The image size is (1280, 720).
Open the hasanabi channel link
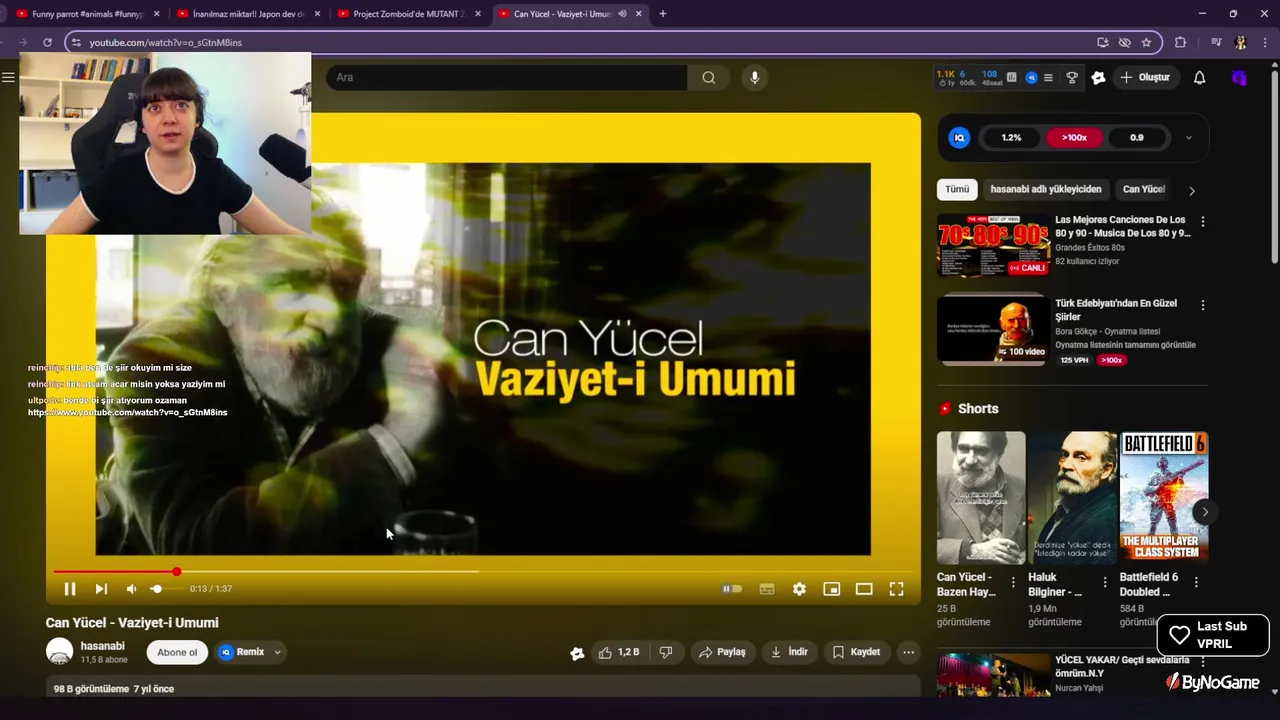(102, 646)
